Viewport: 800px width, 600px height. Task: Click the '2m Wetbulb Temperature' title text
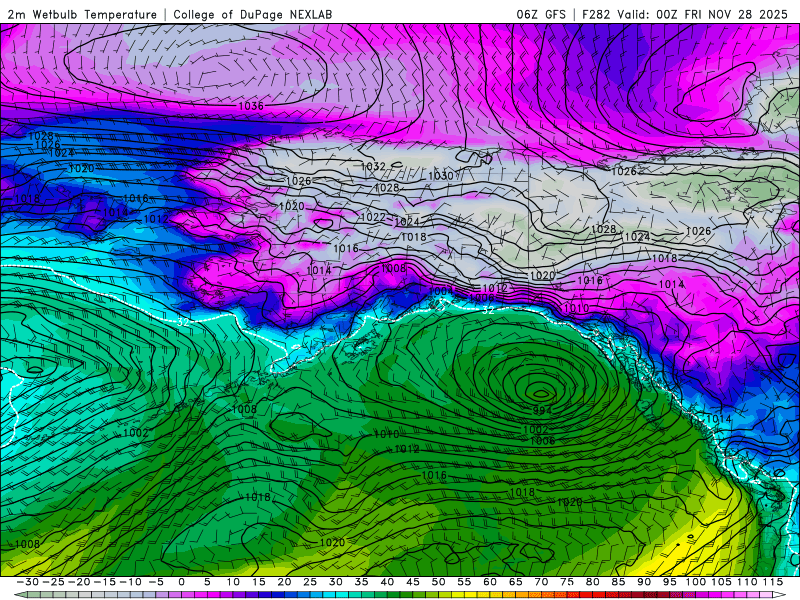click(82, 15)
